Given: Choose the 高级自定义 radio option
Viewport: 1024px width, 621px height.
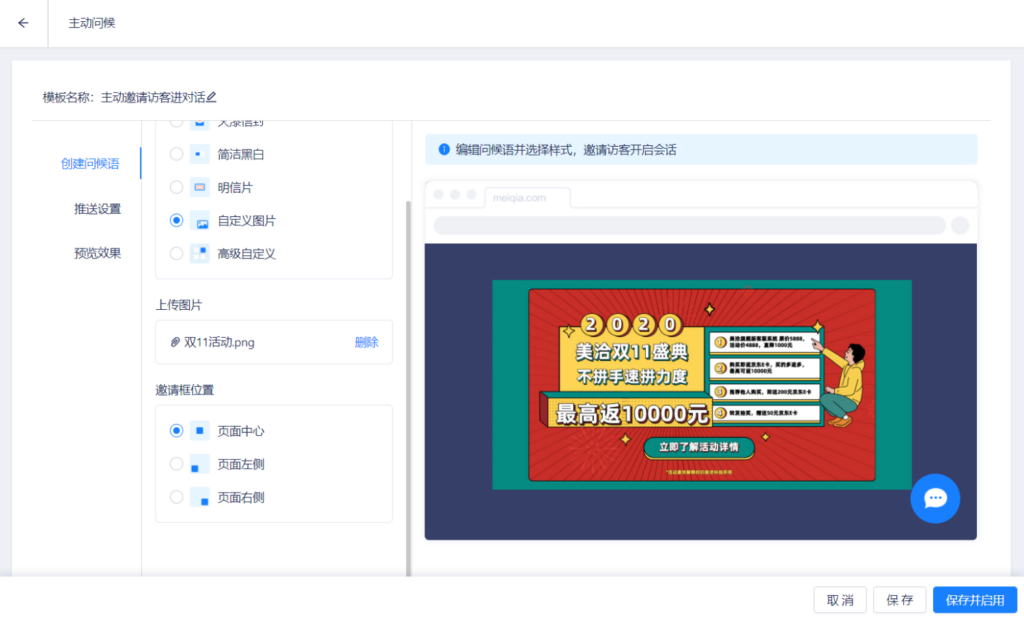Looking at the screenshot, I should click(176, 253).
